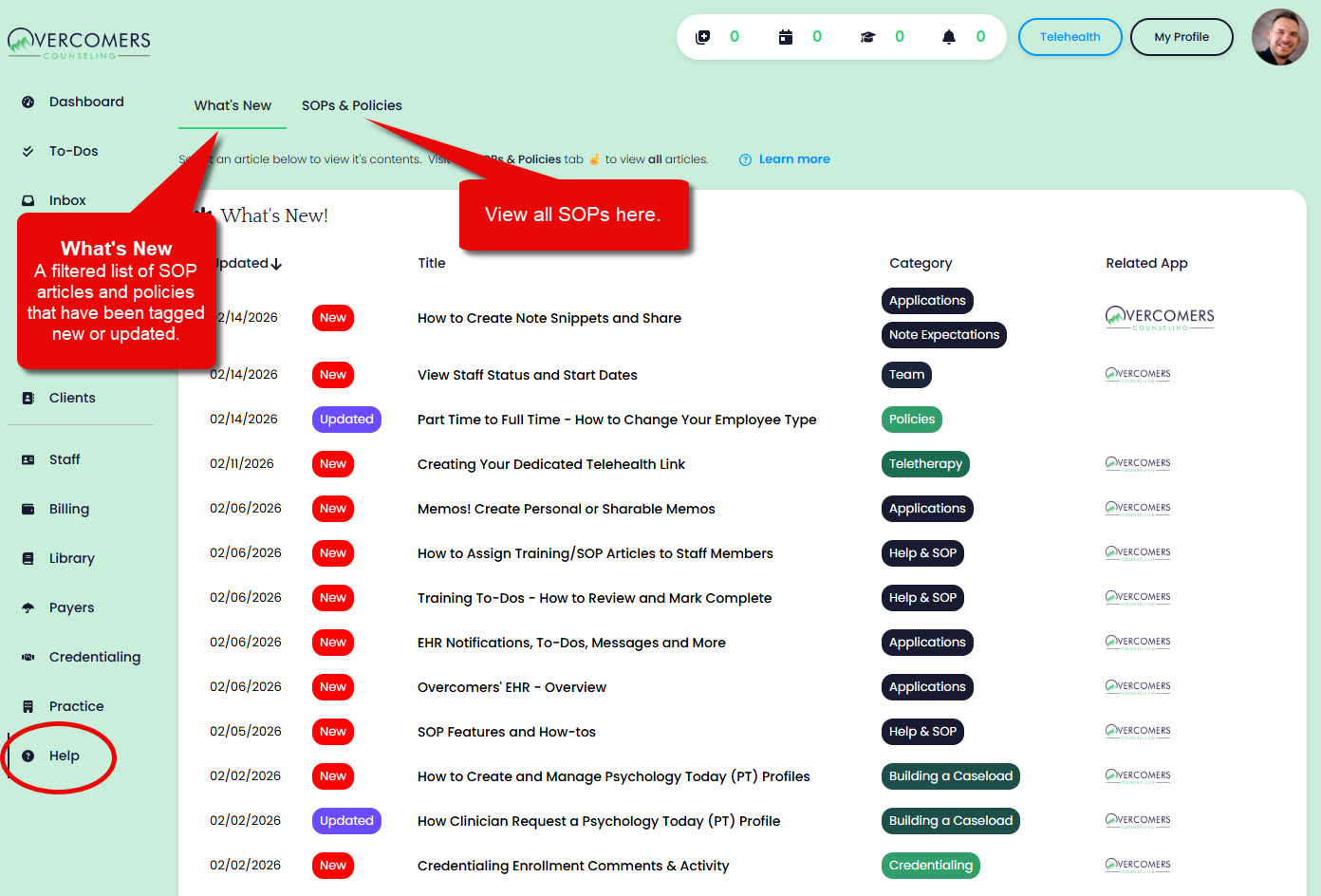The image size is (1321, 896).
Task: Click the user profile photo avatar
Action: (1280, 37)
